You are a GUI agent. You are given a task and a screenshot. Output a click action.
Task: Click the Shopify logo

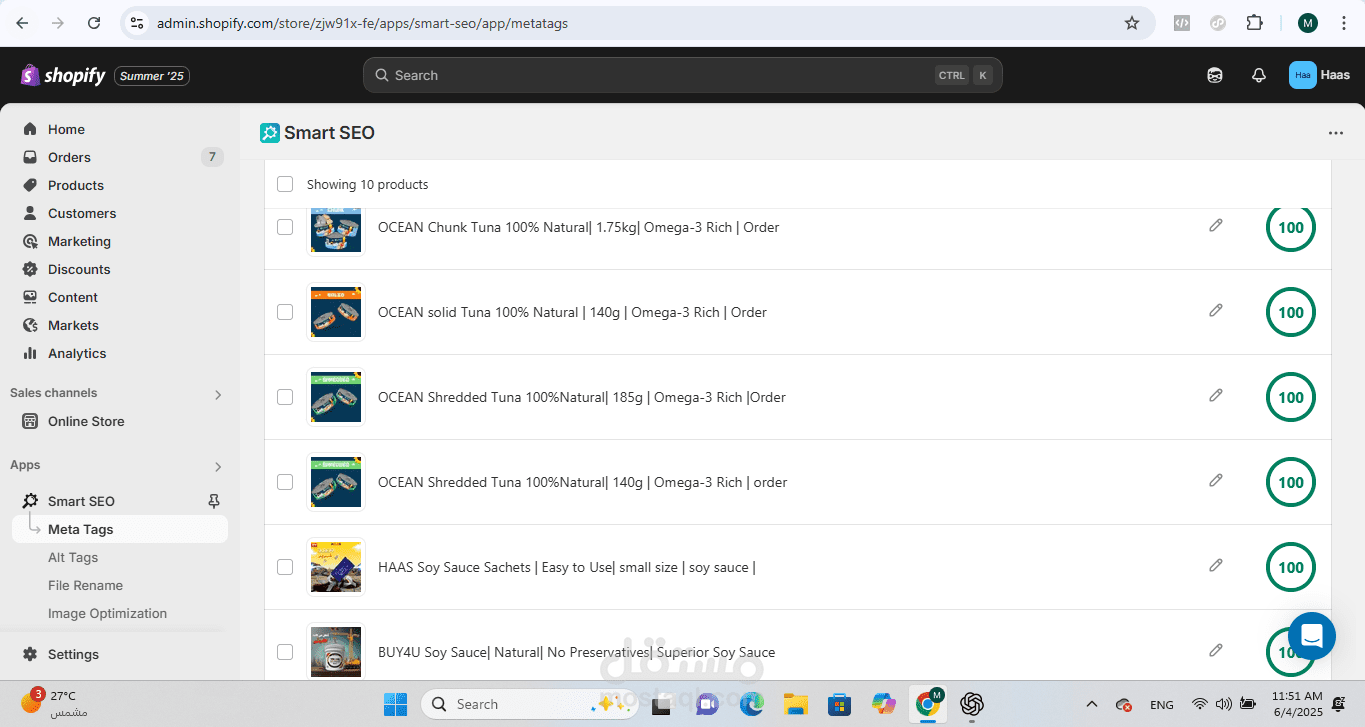point(63,75)
